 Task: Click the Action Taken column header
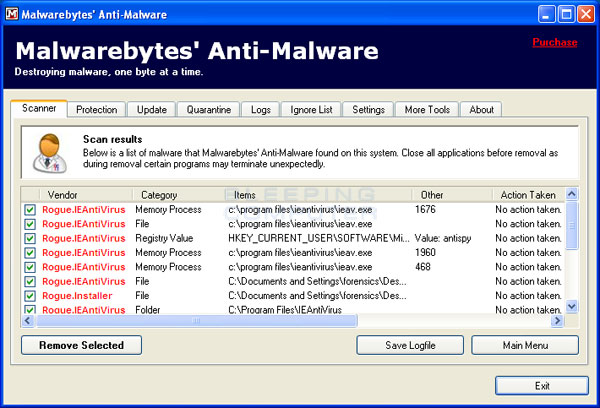pyautogui.click(x=528, y=195)
